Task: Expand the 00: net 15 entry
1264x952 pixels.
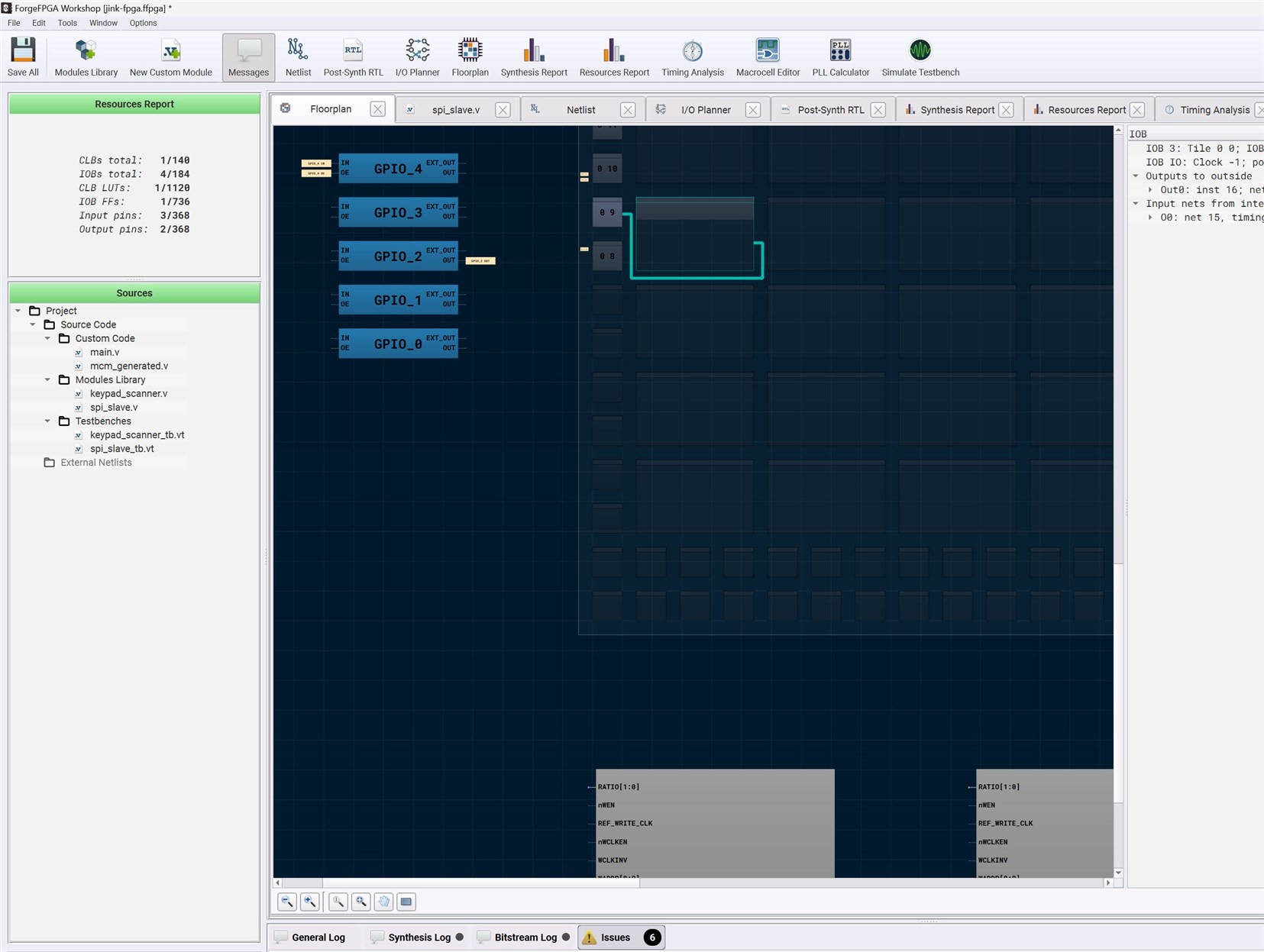Action: [1150, 218]
